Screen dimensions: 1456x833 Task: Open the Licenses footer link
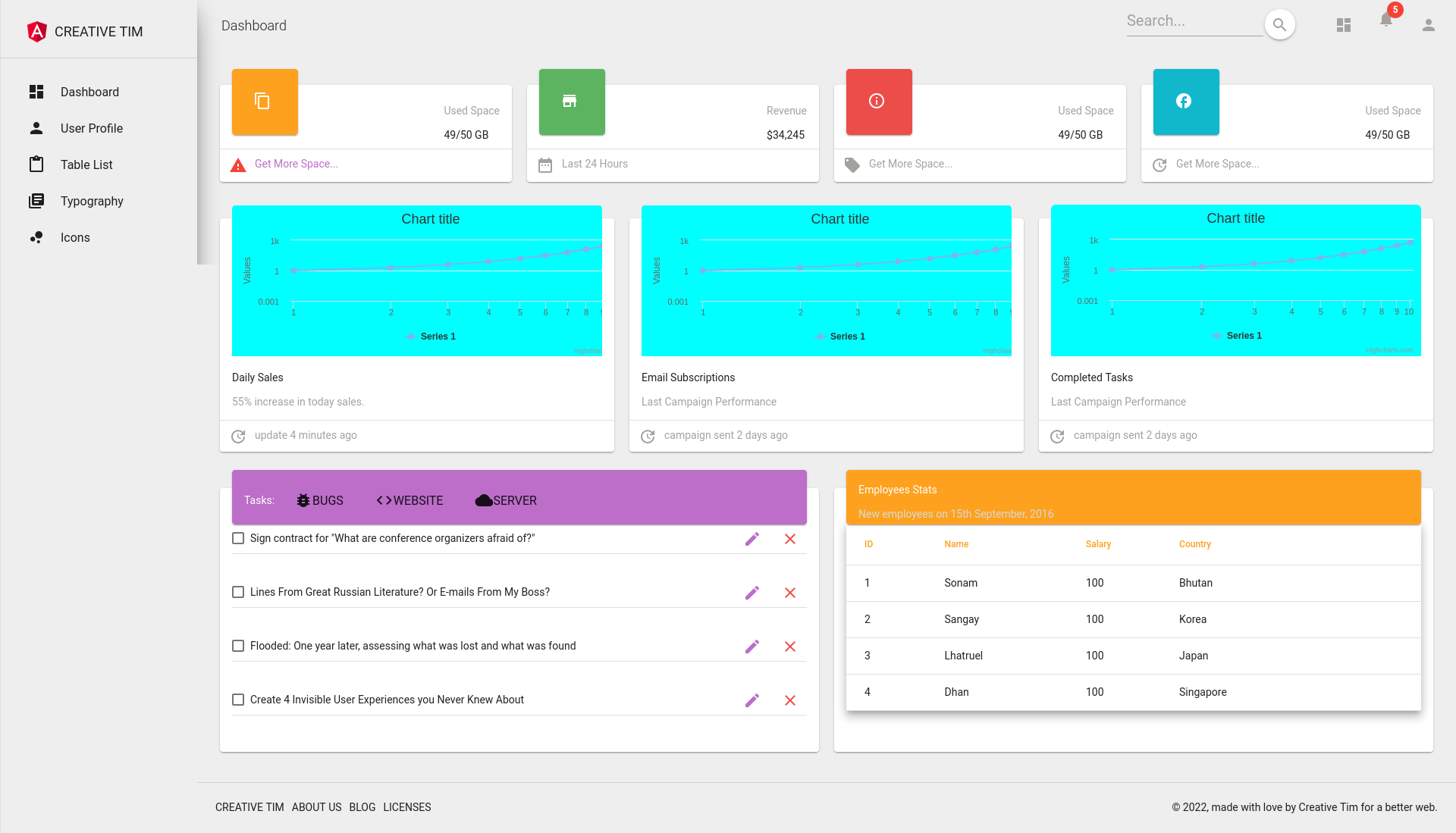click(x=406, y=807)
